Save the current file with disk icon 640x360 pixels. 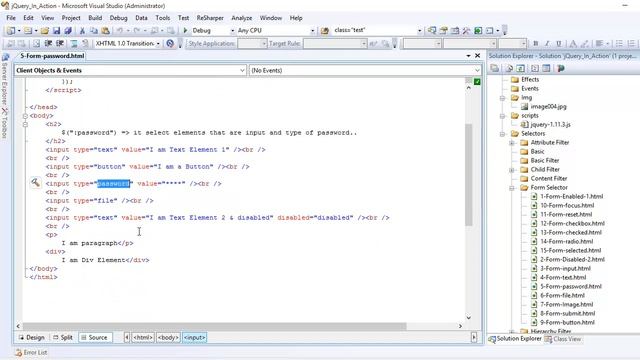pyautogui.click(x=56, y=31)
